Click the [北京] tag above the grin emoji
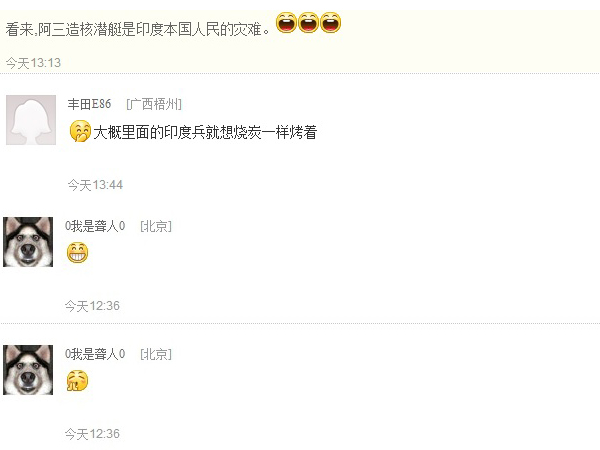 [156, 226]
